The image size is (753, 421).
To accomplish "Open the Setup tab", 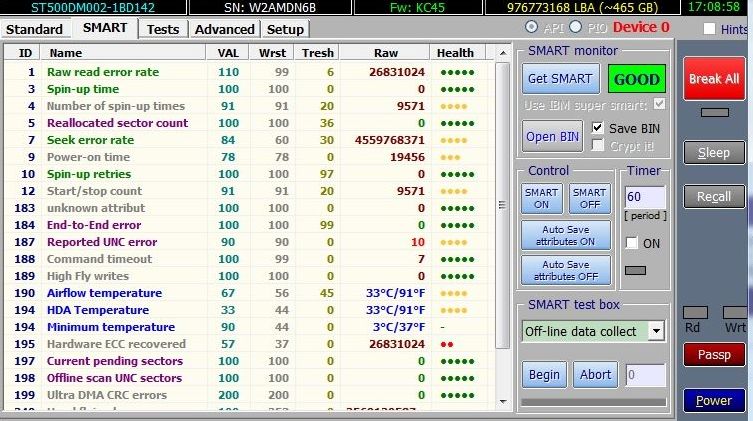I will pos(285,29).
